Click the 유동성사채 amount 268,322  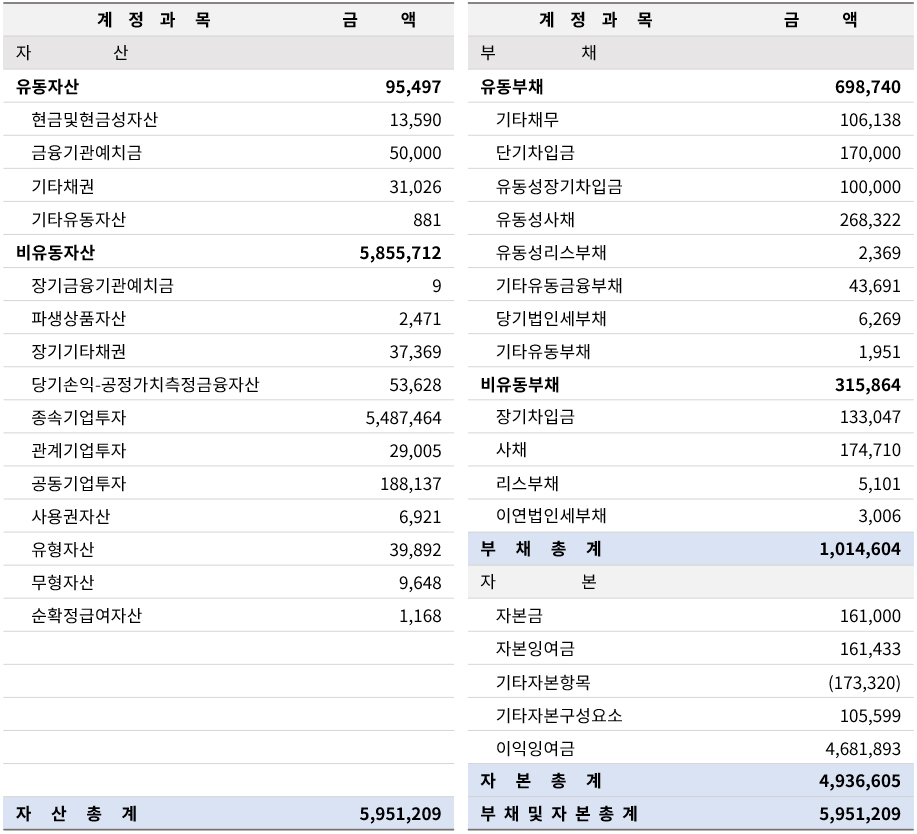[870, 219]
